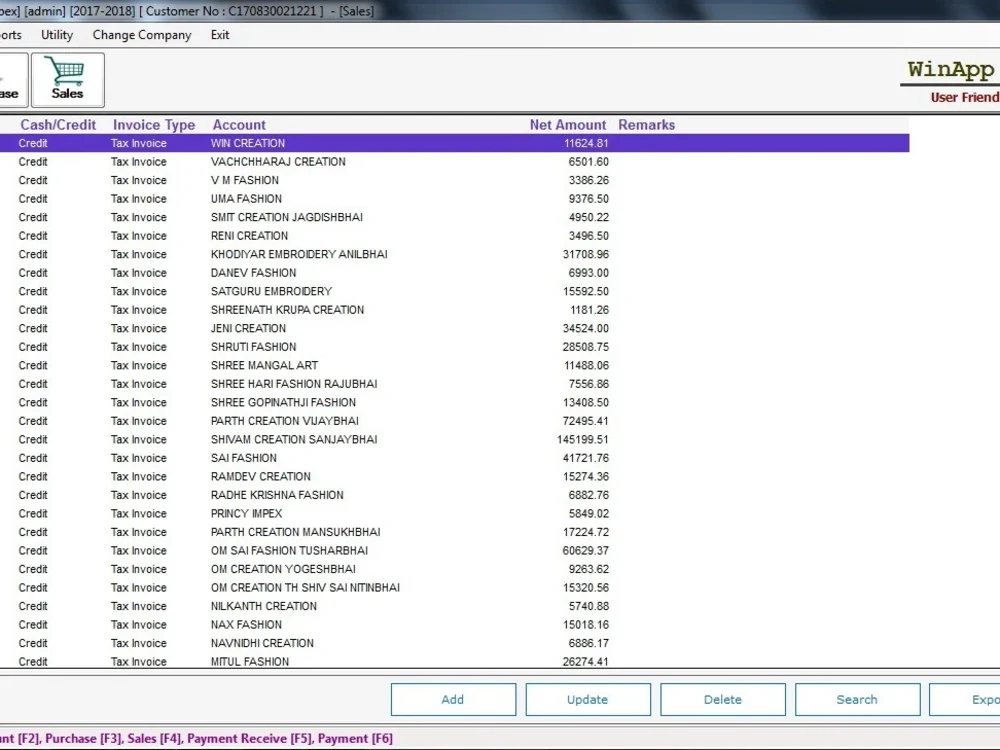The width and height of the screenshot is (1000, 750).
Task: Select OM CREATION TH SHIV SAI NITINBHAI row
Action: pos(454,587)
